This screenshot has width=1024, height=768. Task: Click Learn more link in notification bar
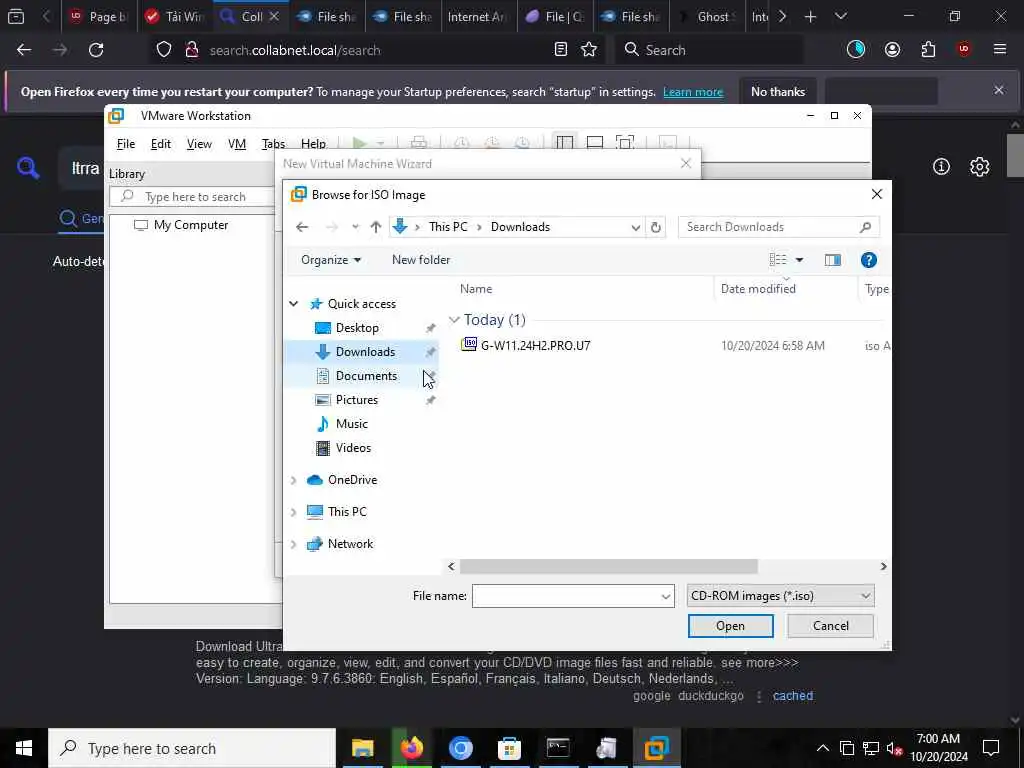point(693,92)
